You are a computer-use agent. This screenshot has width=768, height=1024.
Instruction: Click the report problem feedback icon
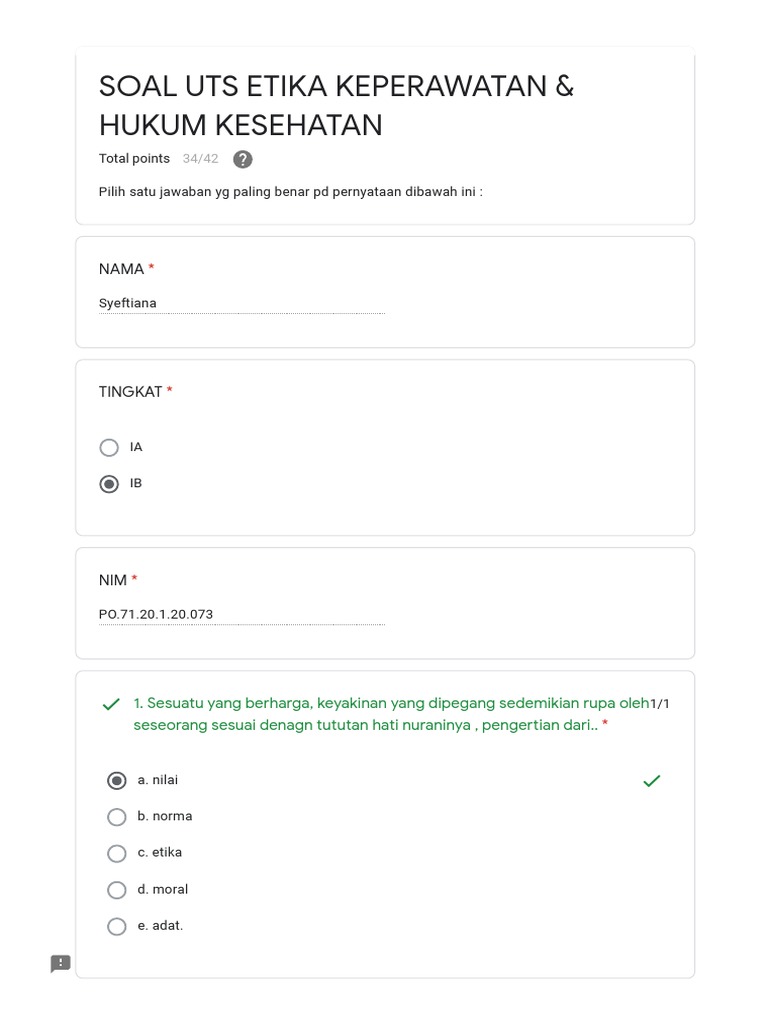(x=61, y=963)
